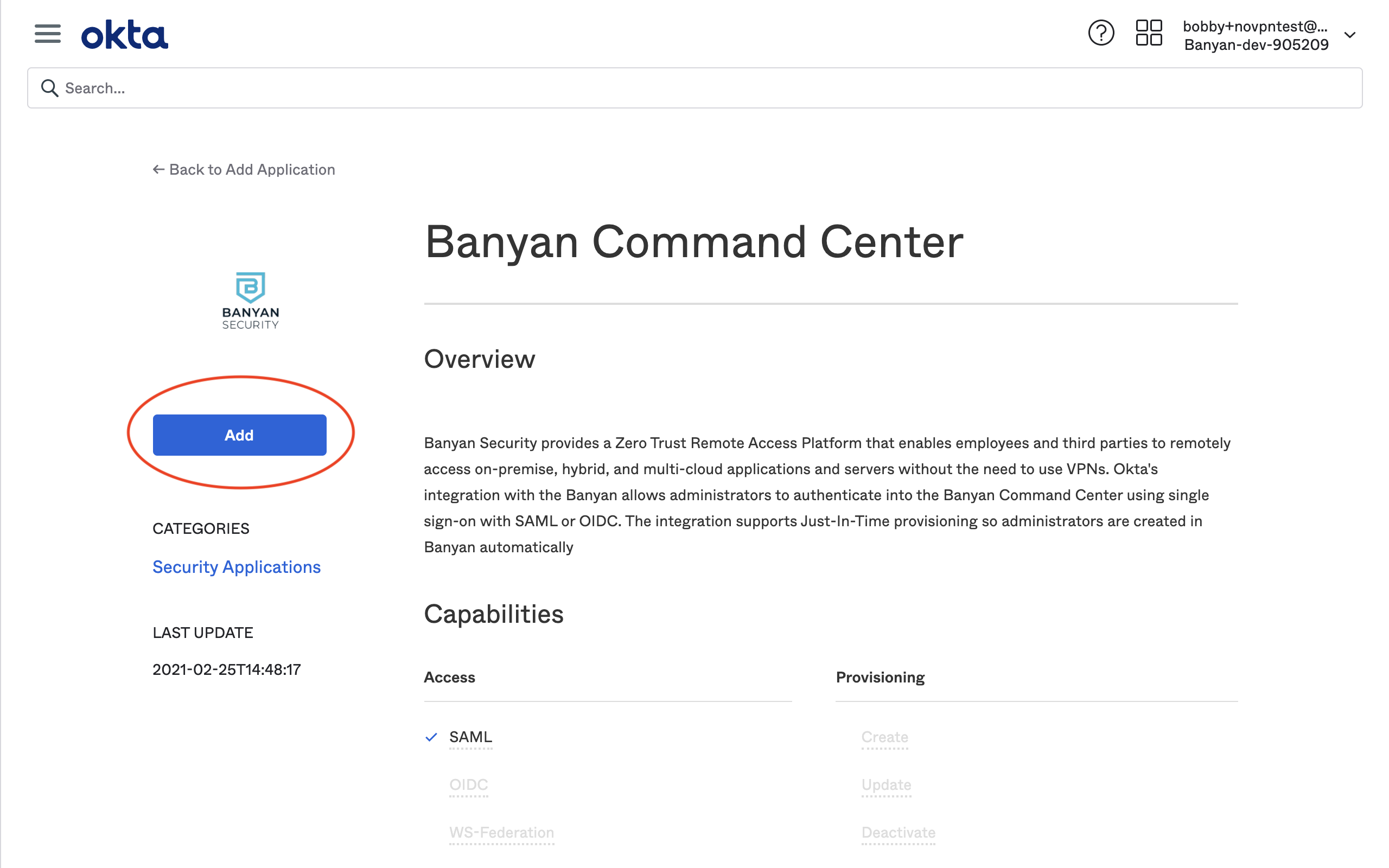Open the help question mark icon
This screenshot has width=1389, height=868.
(1100, 33)
